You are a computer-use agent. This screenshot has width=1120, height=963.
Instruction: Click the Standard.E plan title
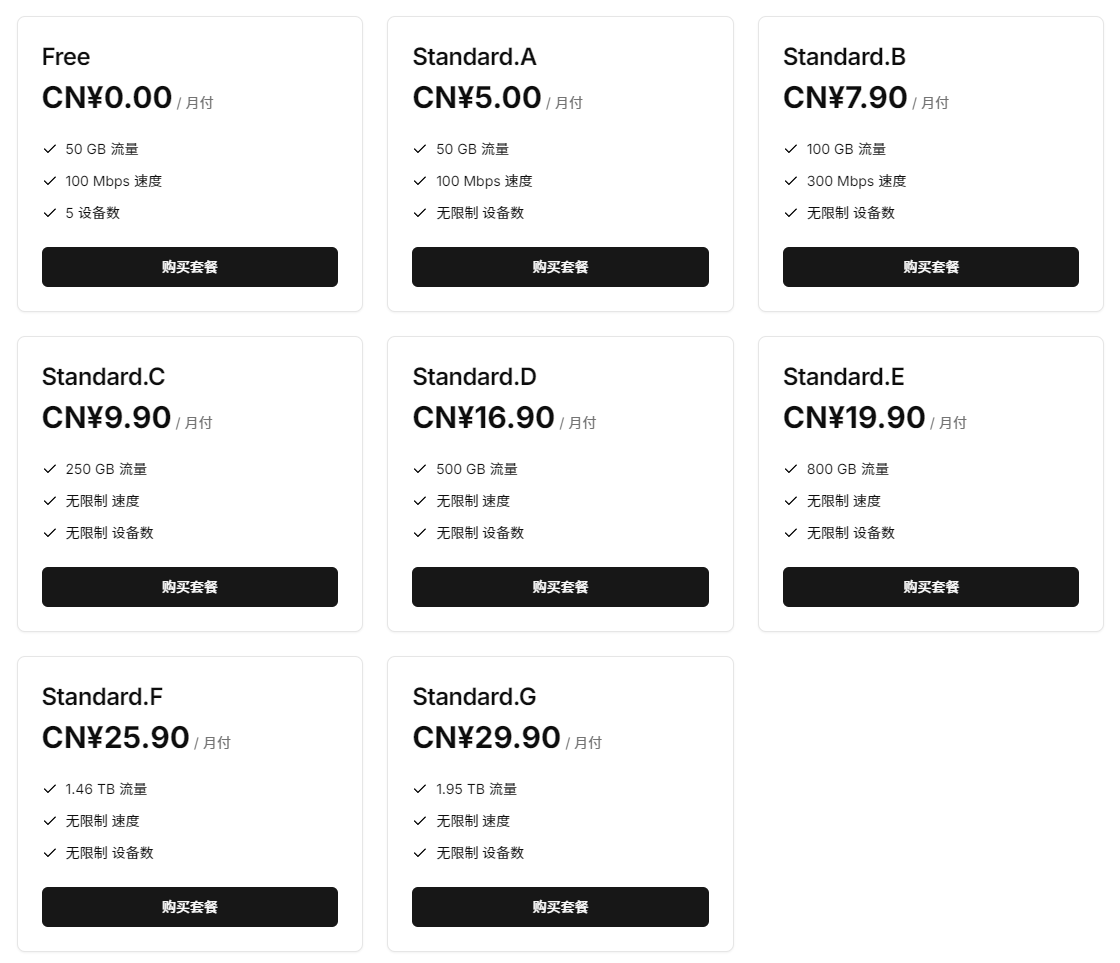[843, 377]
